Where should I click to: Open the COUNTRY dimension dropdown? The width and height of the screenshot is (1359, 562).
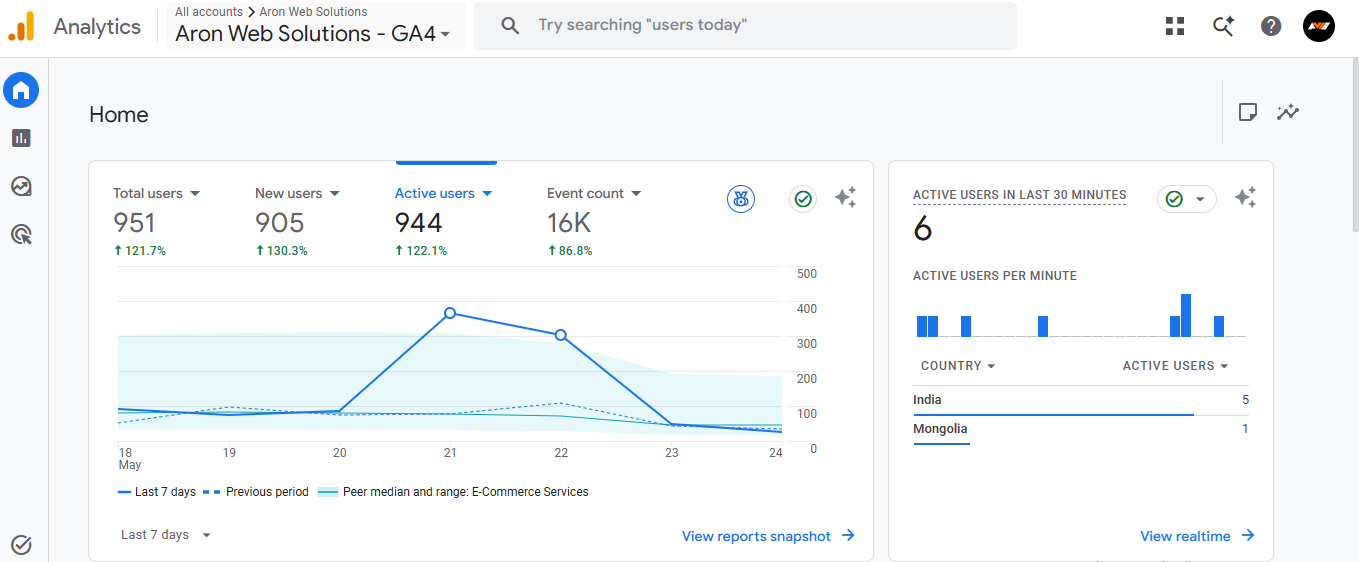(958, 366)
